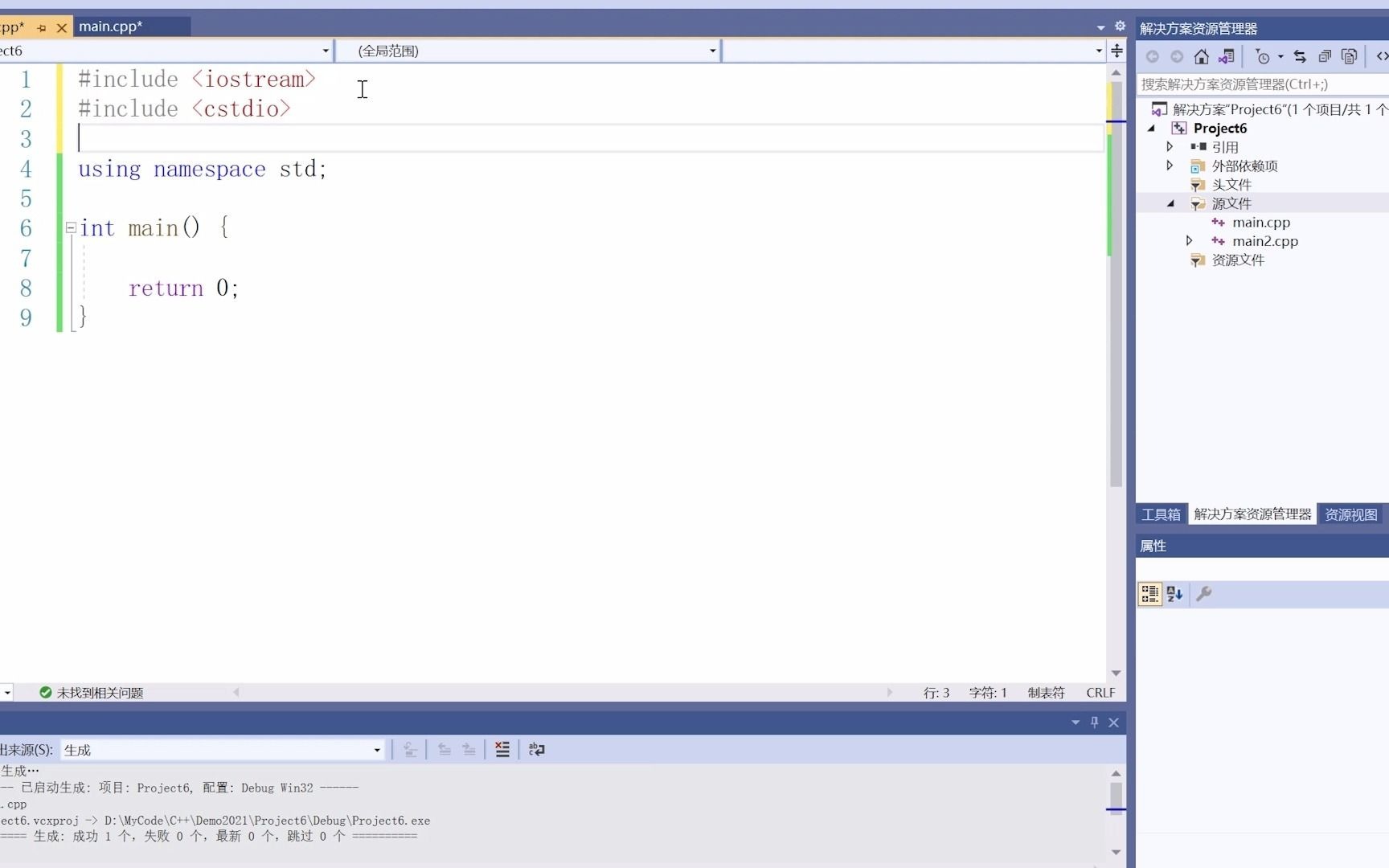Image resolution: width=1389 pixels, height=868 pixels.
Task: Expand the 引用 references node
Action: pyautogui.click(x=1170, y=147)
